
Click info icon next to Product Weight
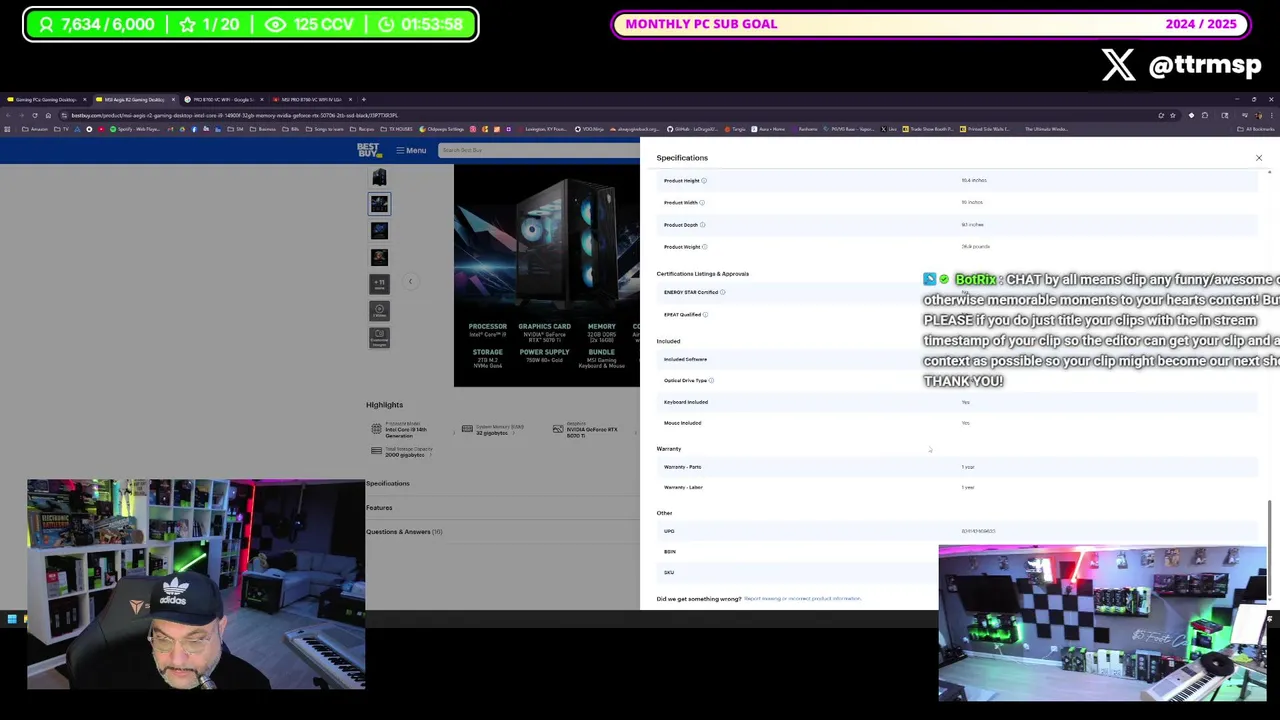click(705, 247)
